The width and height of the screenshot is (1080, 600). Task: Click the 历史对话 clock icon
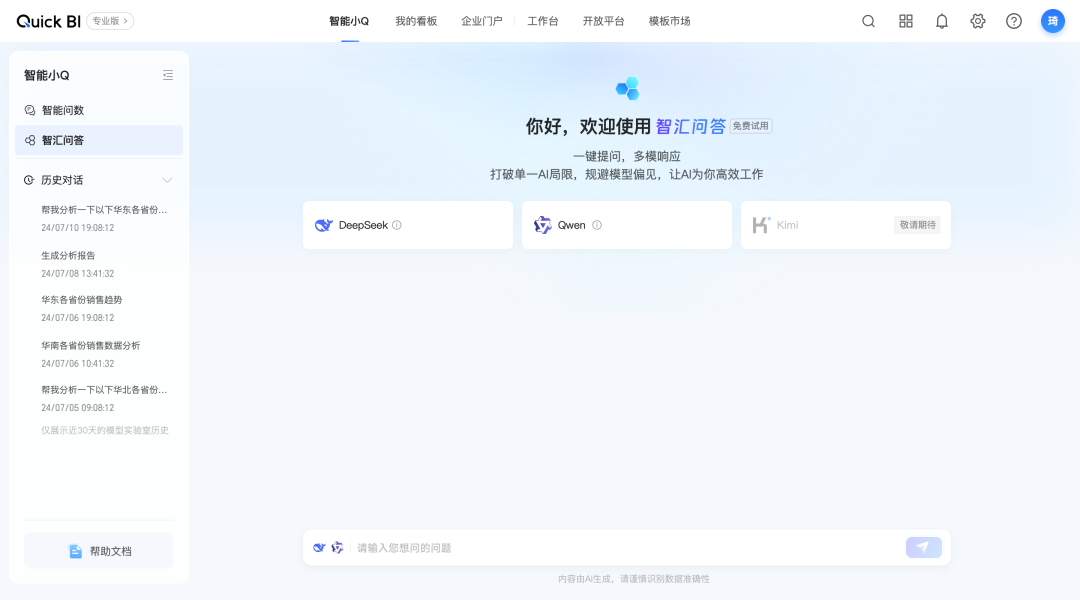(x=29, y=180)
